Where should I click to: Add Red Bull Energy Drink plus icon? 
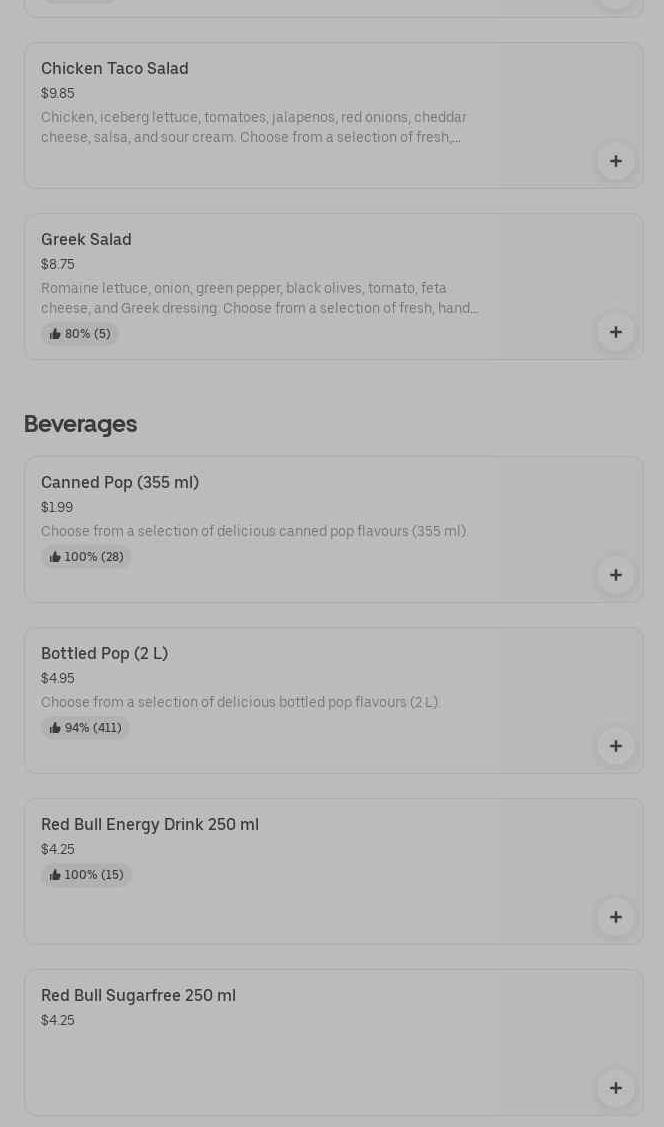(x=615, y=917)
